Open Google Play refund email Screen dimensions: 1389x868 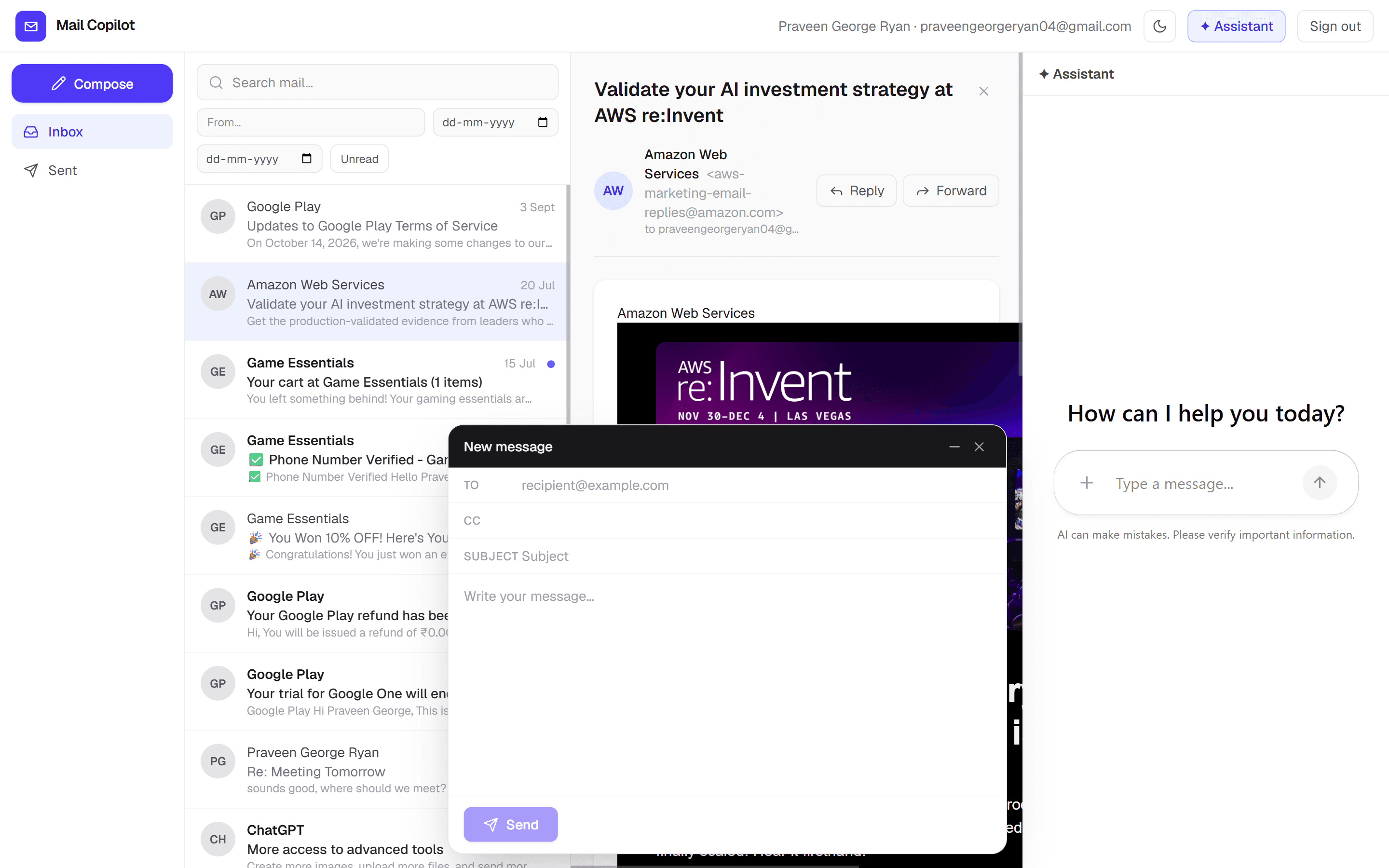(317, 614)
